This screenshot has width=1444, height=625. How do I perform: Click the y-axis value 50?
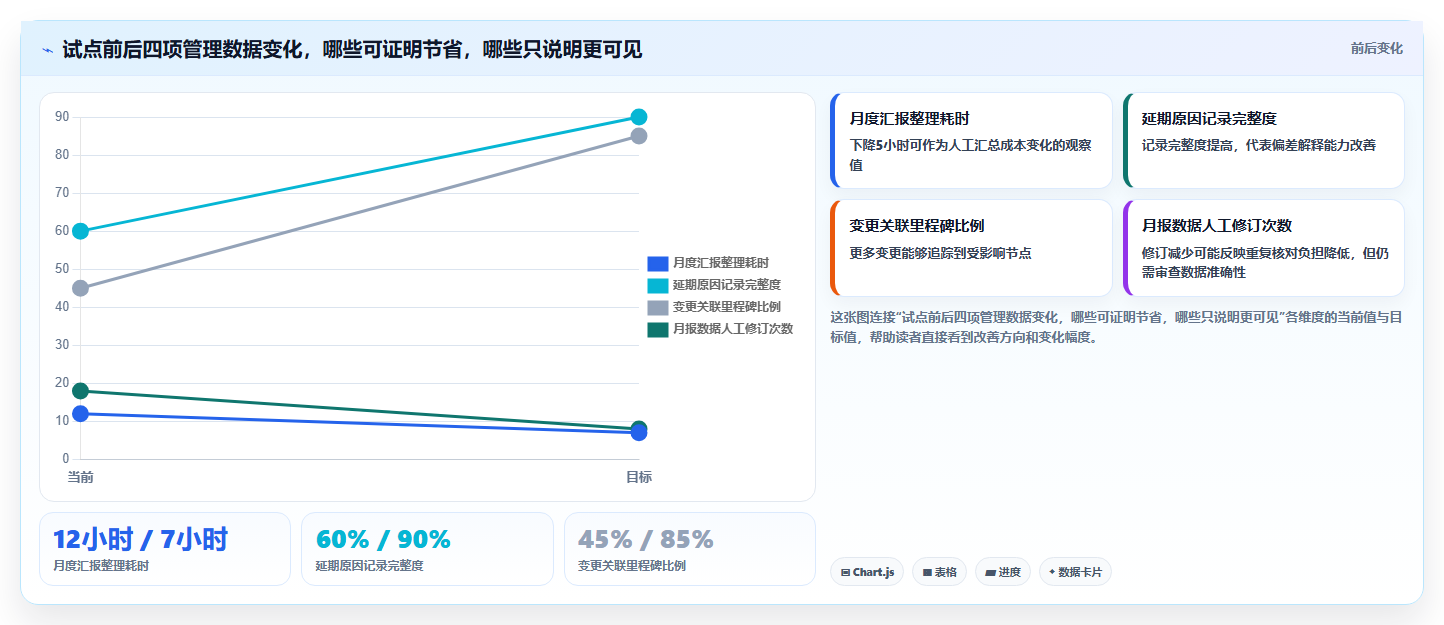(x=62, y=269)
